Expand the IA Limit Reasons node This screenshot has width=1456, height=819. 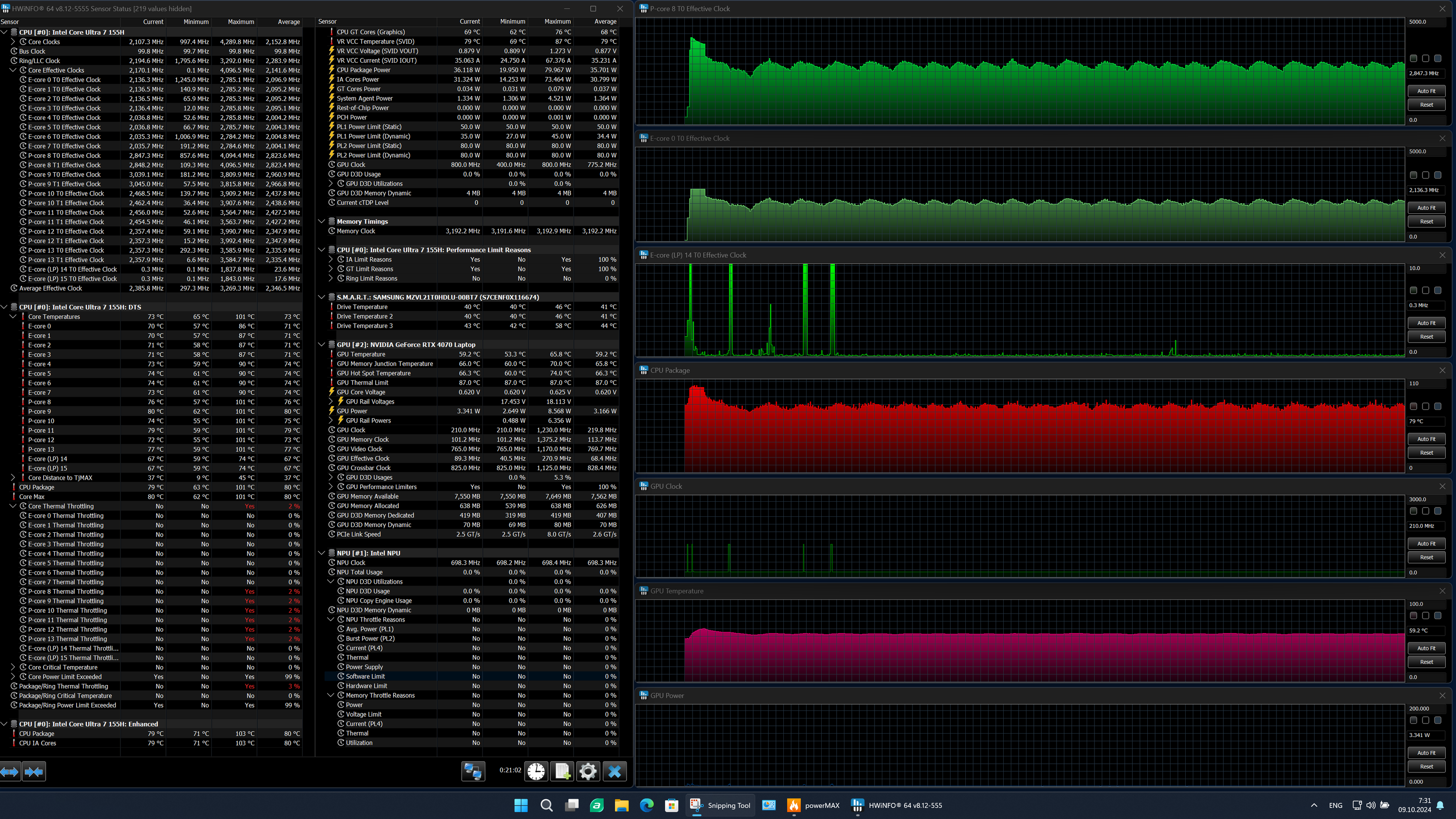pos(331,260)
